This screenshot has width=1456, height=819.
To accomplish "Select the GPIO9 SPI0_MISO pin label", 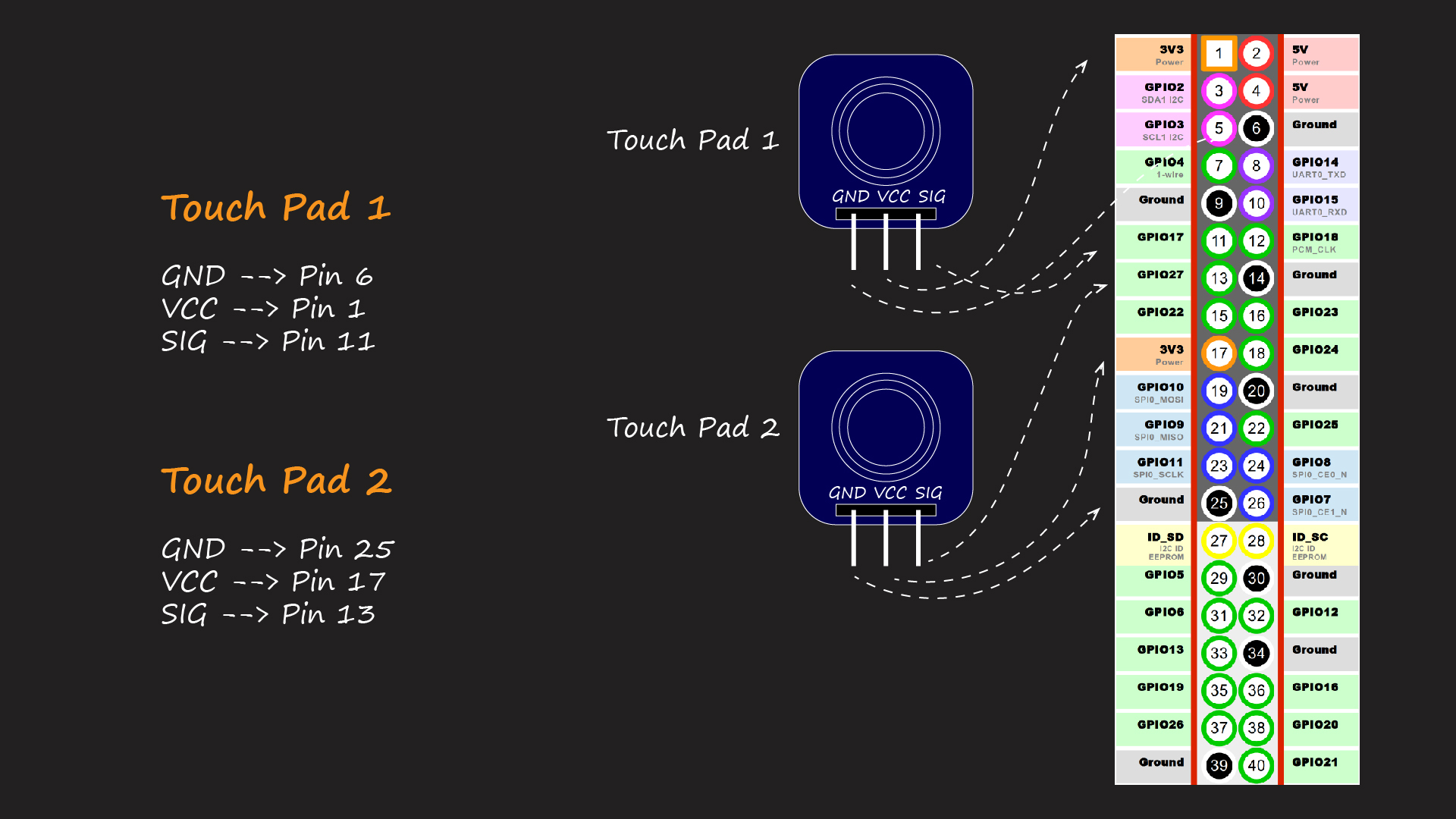I will pyautogui.click(x=1154, y=428).
